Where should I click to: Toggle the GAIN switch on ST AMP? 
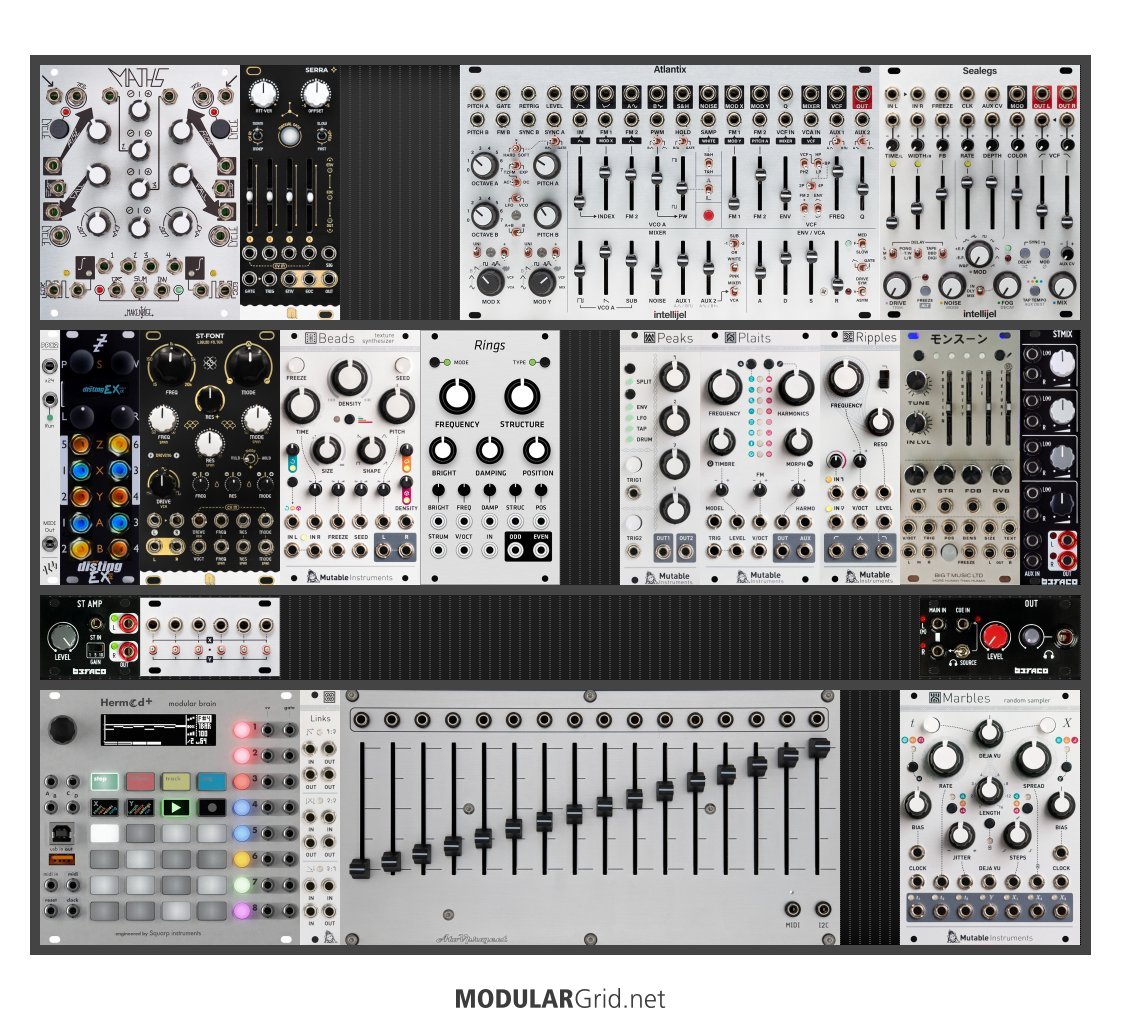[96, 651]
